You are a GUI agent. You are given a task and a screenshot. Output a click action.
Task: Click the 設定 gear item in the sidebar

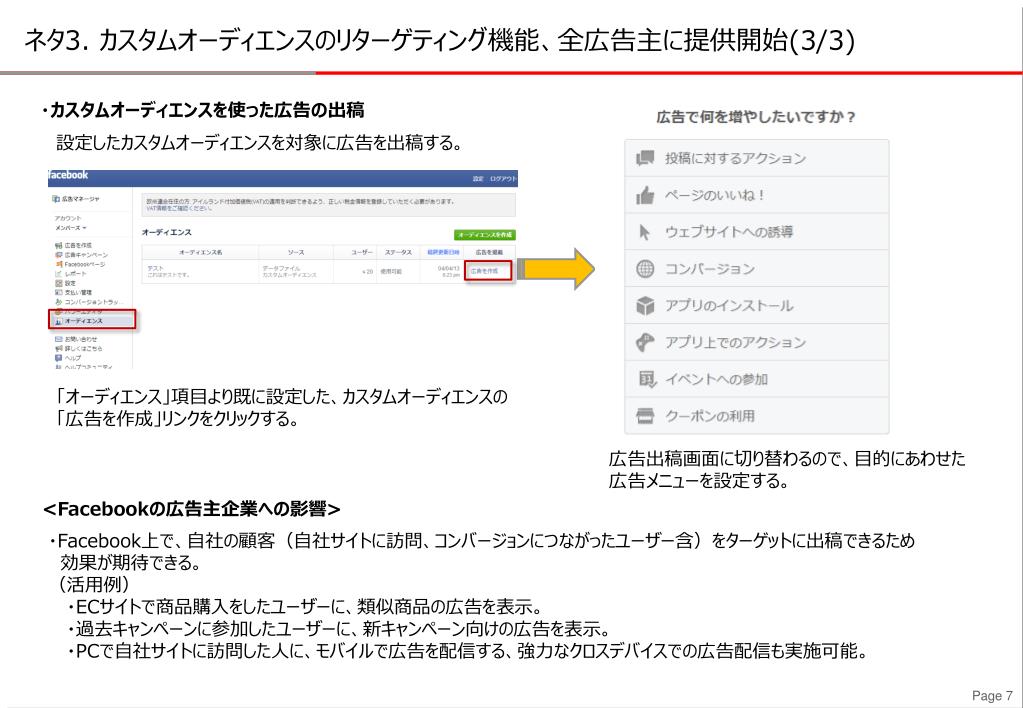pyautogui.click(x=65, y=283)
